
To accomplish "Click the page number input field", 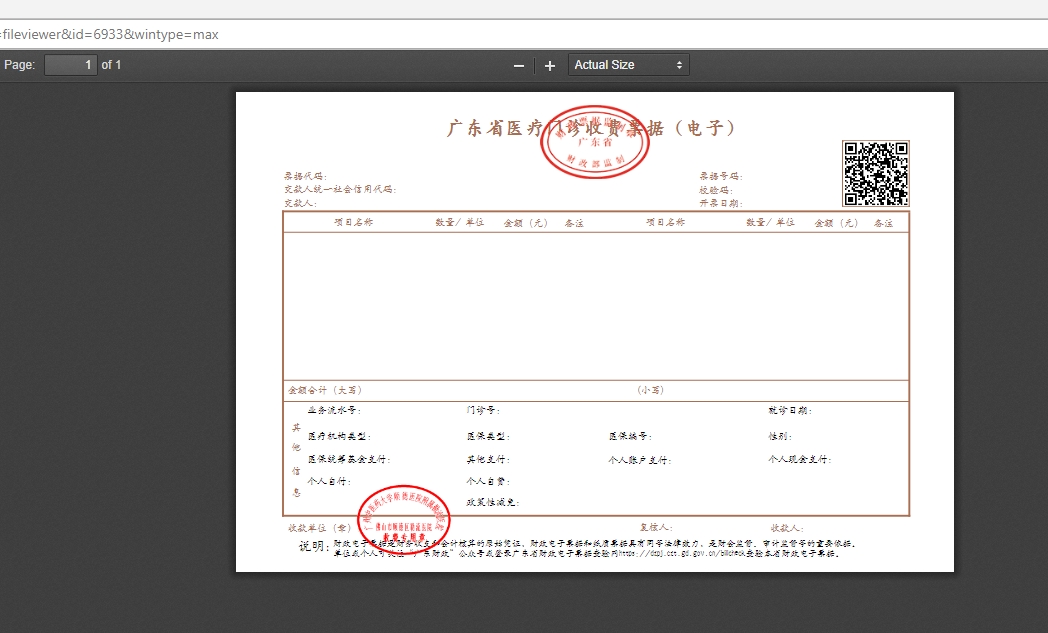I will click(x=71, y=65).
